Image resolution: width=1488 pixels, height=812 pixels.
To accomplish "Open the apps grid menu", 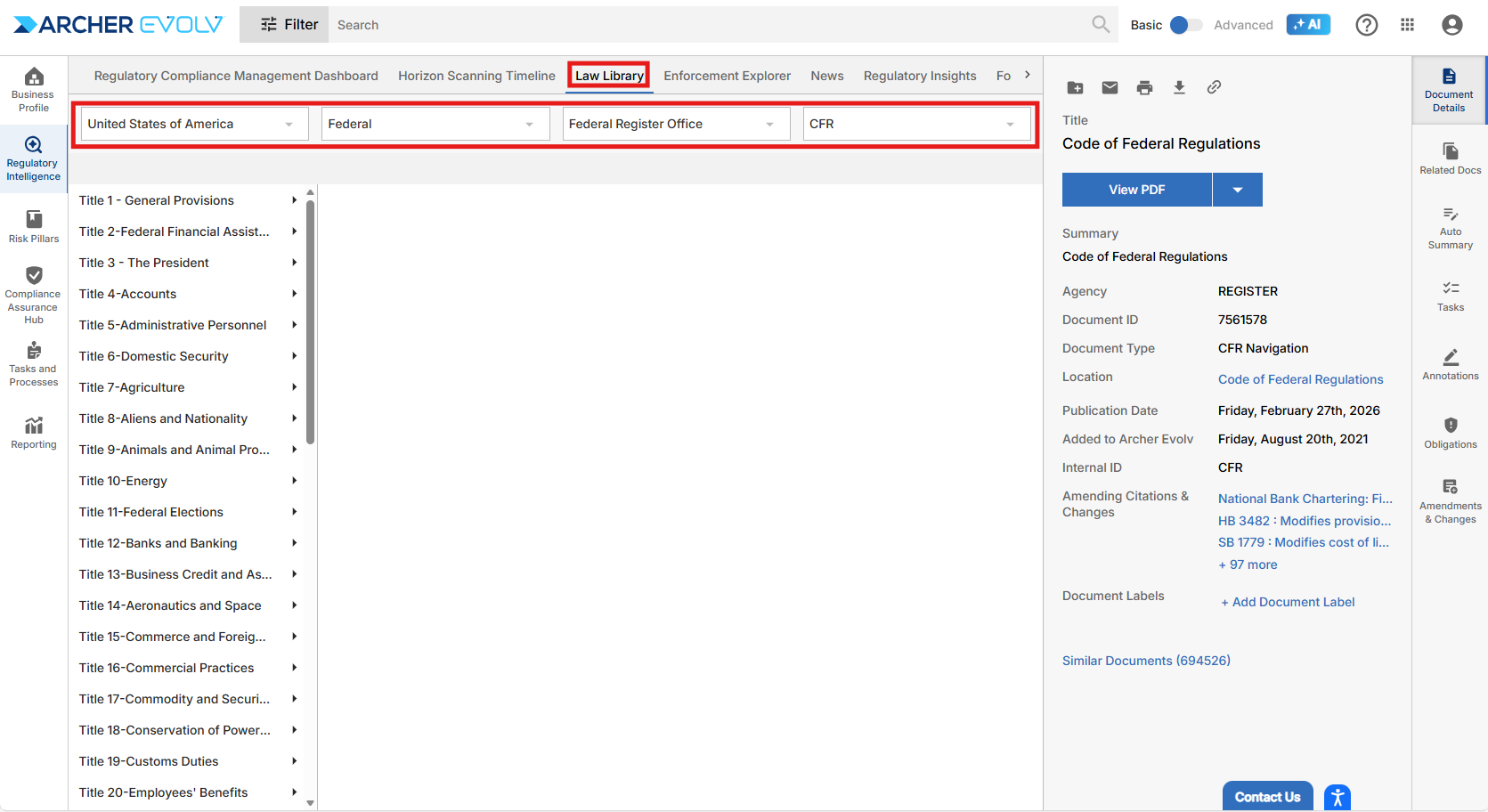I will (1407, 25).
